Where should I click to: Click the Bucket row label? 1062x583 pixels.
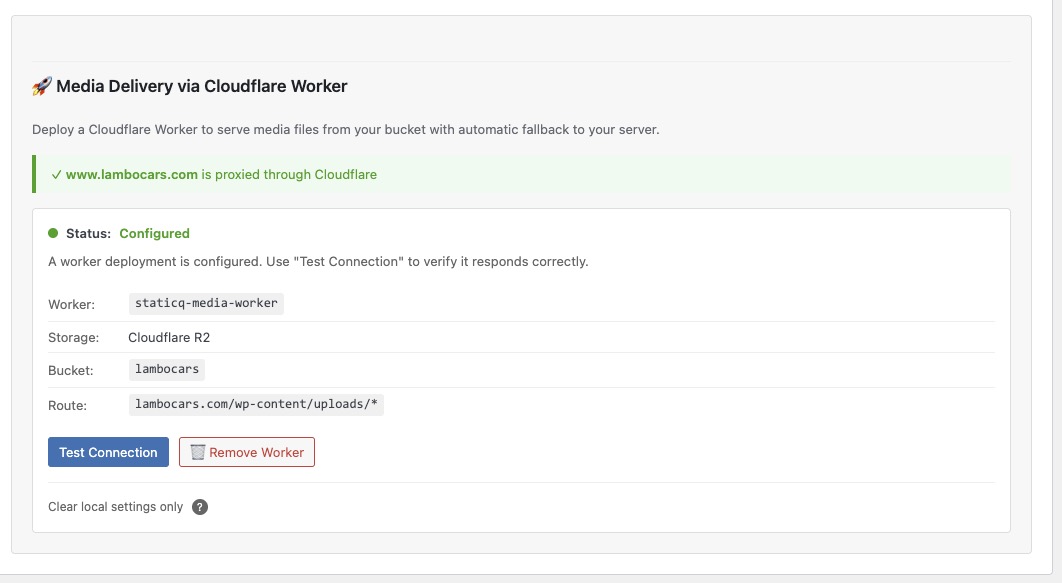69,370
